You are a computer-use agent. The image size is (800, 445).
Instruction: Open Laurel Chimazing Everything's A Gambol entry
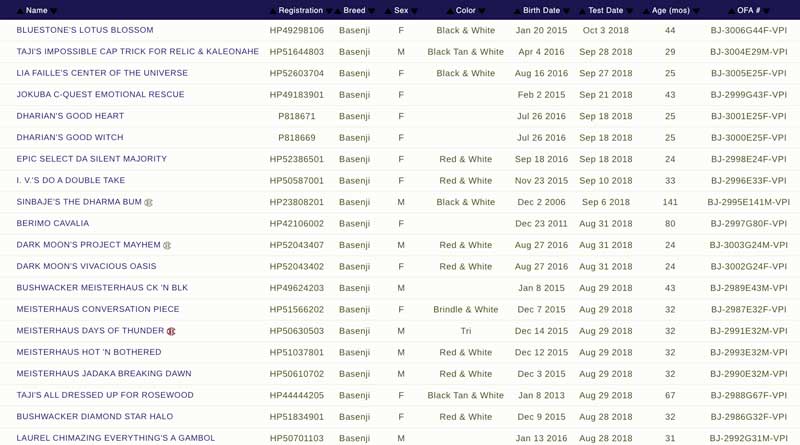115,438
